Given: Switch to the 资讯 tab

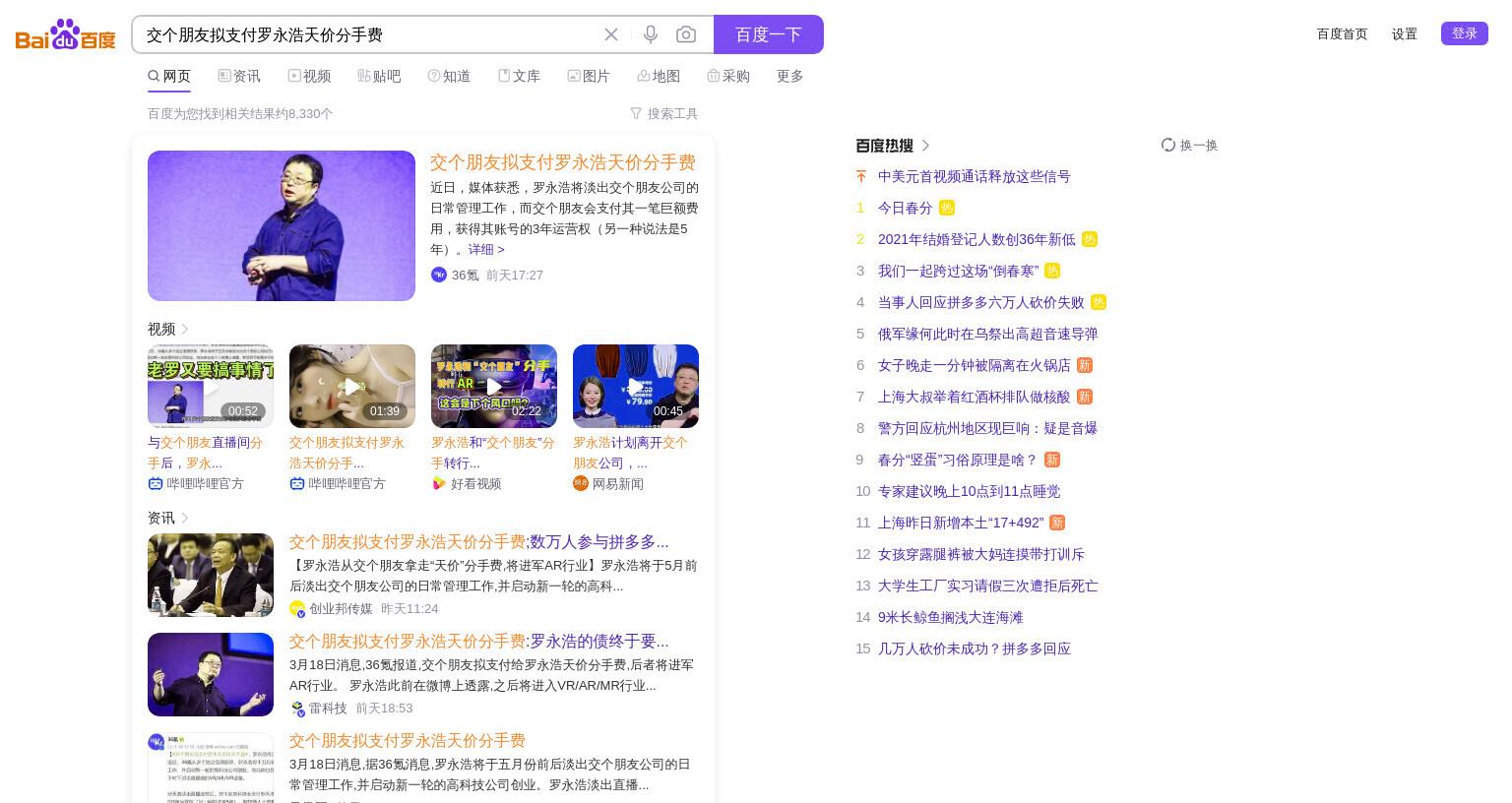Looking at the screenshot, I should [x=239, y=76].
